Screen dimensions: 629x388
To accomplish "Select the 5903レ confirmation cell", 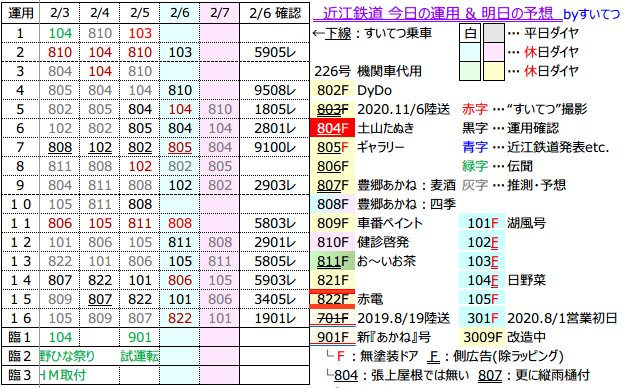I will pyautogui.click(x=275, y=280).
